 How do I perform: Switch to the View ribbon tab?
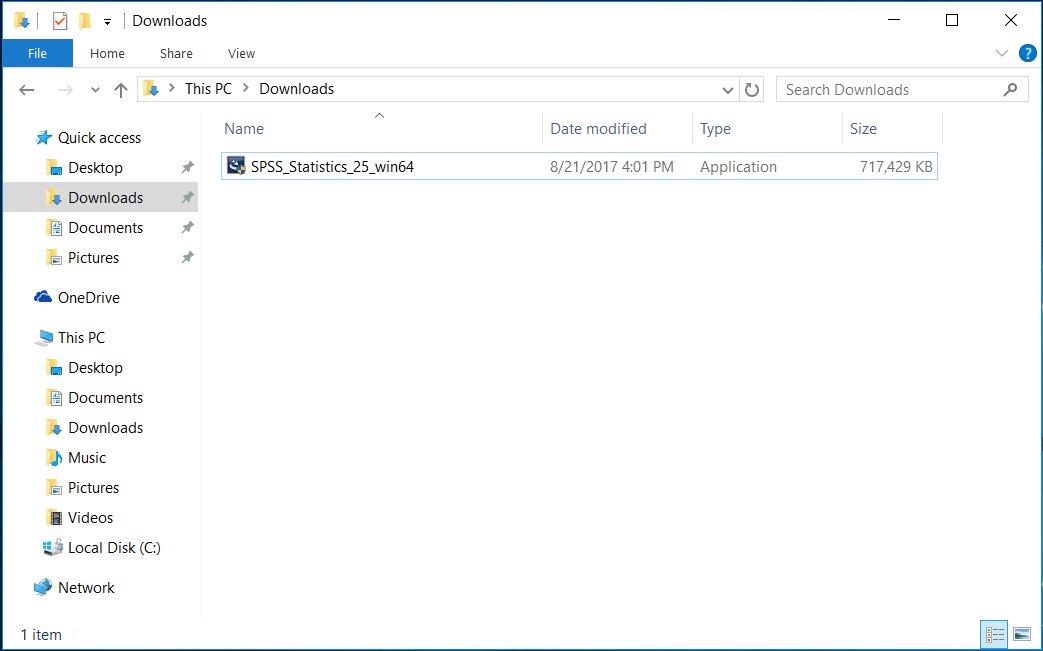coord(241,53)
